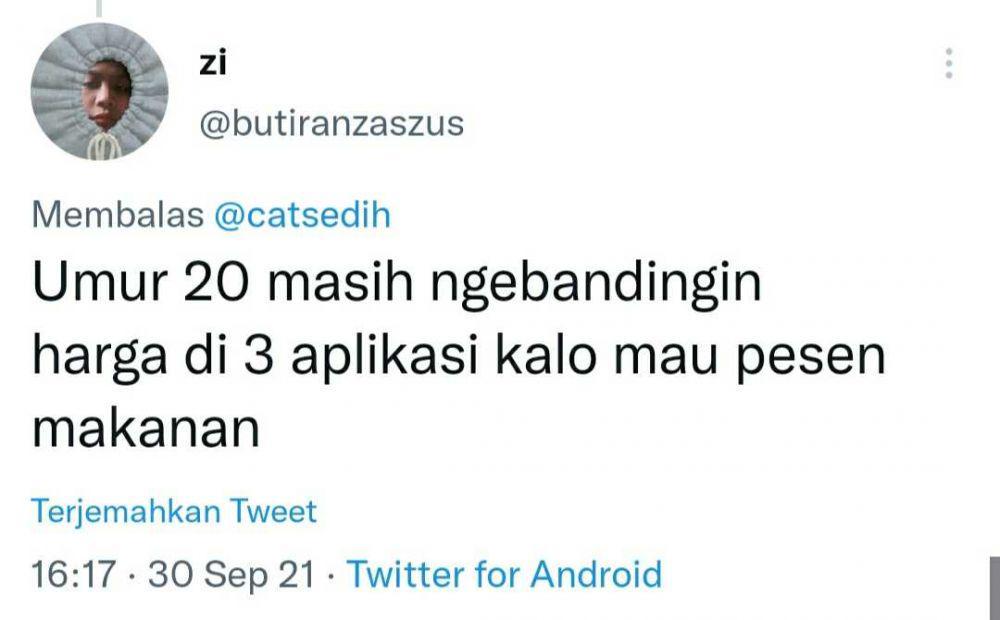
Task: Click the word harga in the tweet
Action: tap(99, 358)
